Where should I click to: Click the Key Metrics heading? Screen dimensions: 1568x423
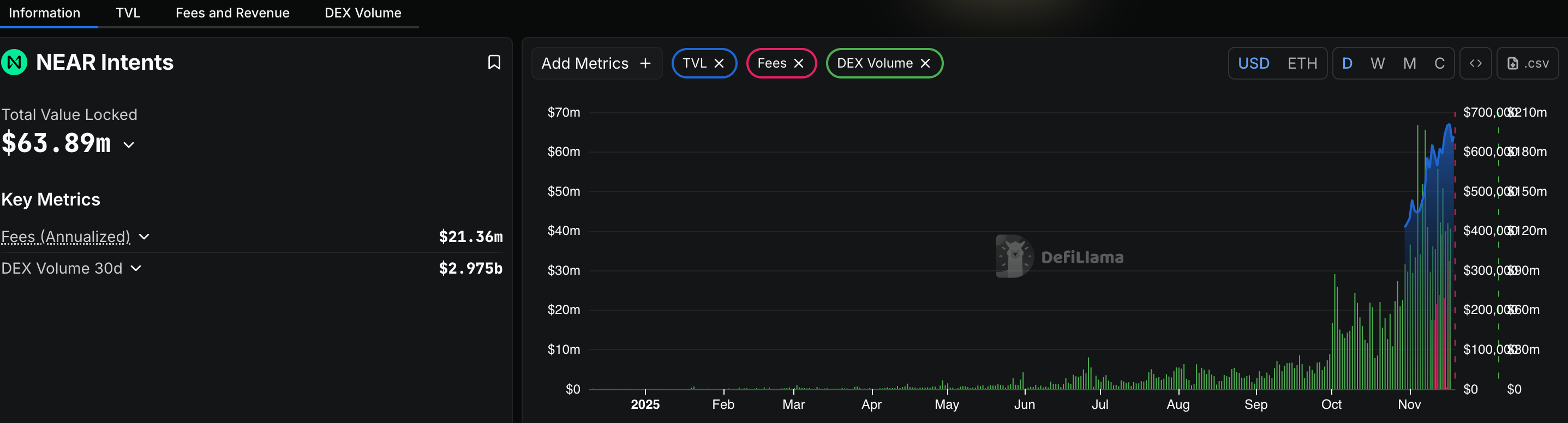(x=51, y=200)
